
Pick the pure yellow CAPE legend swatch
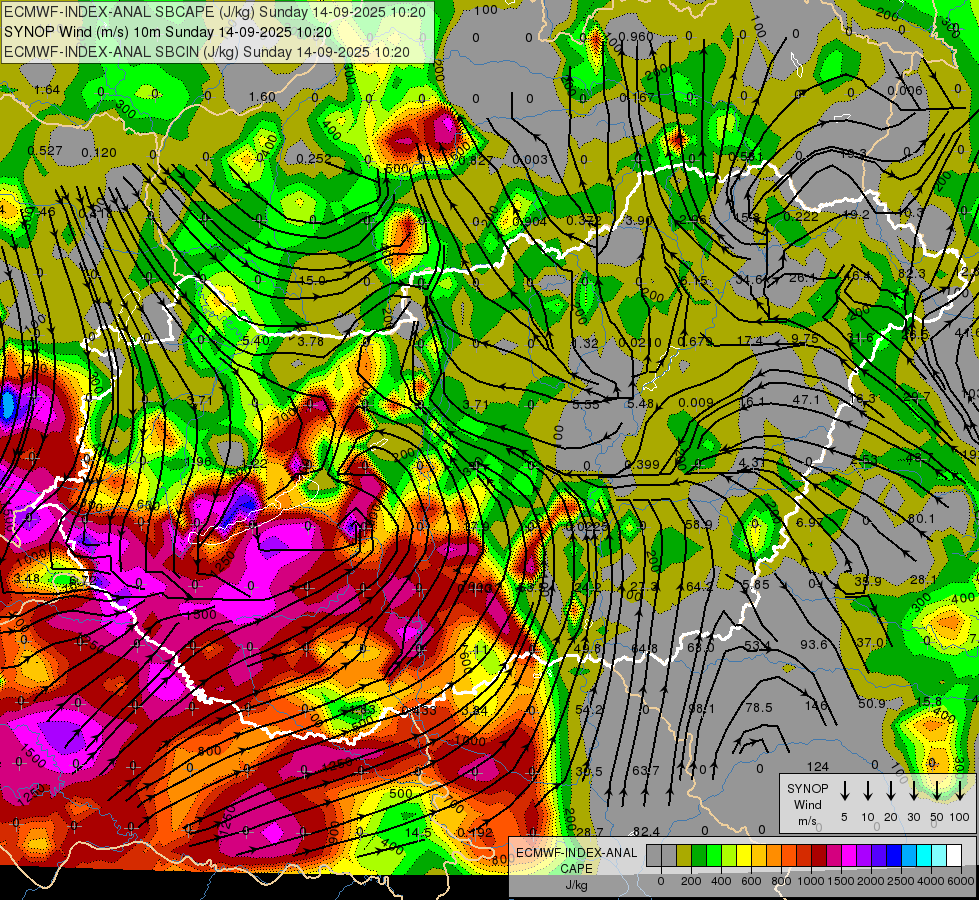tap(744, 855)
